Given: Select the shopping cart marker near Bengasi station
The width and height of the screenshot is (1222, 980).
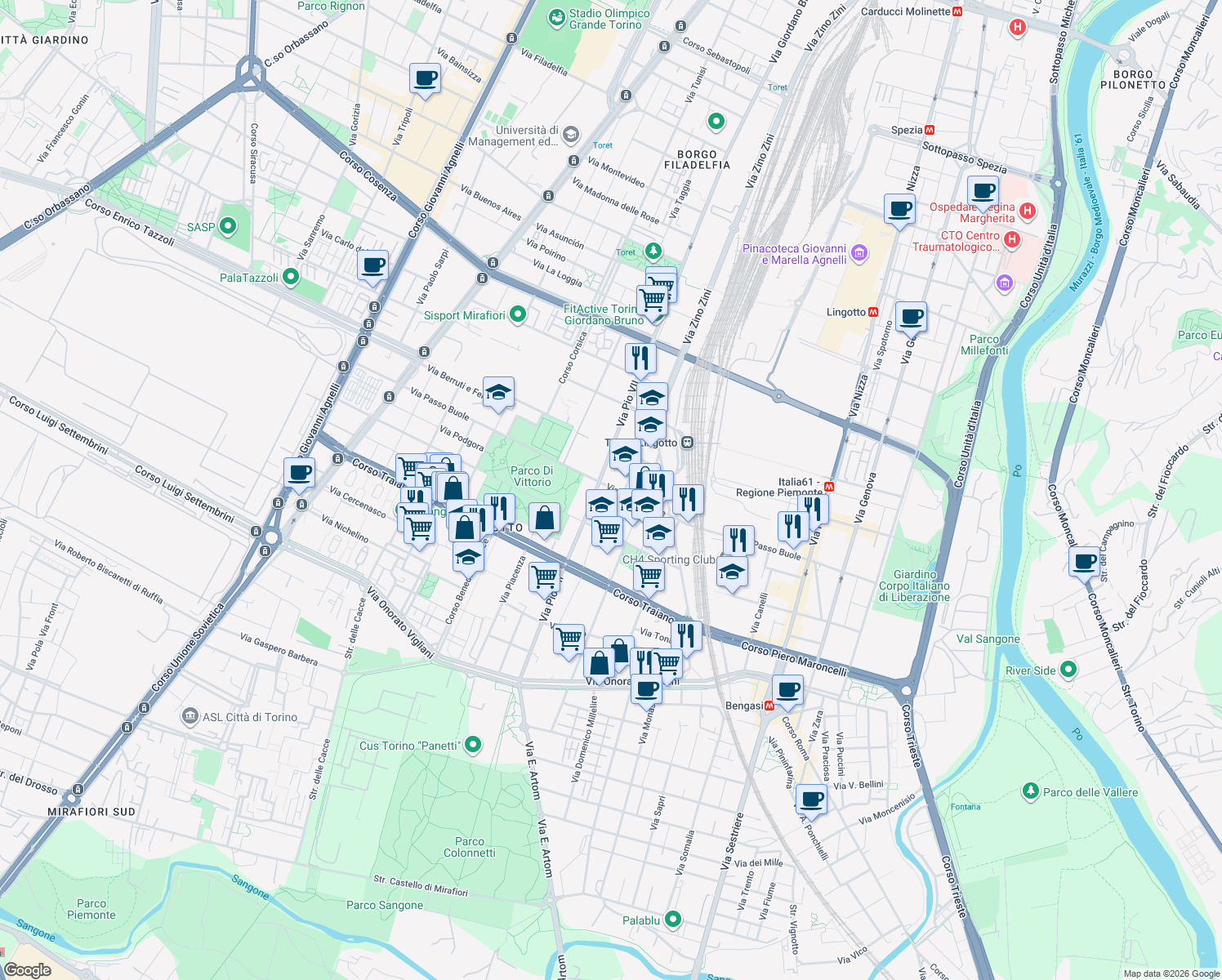Looking at the screenshot, I should pos(668,665).
